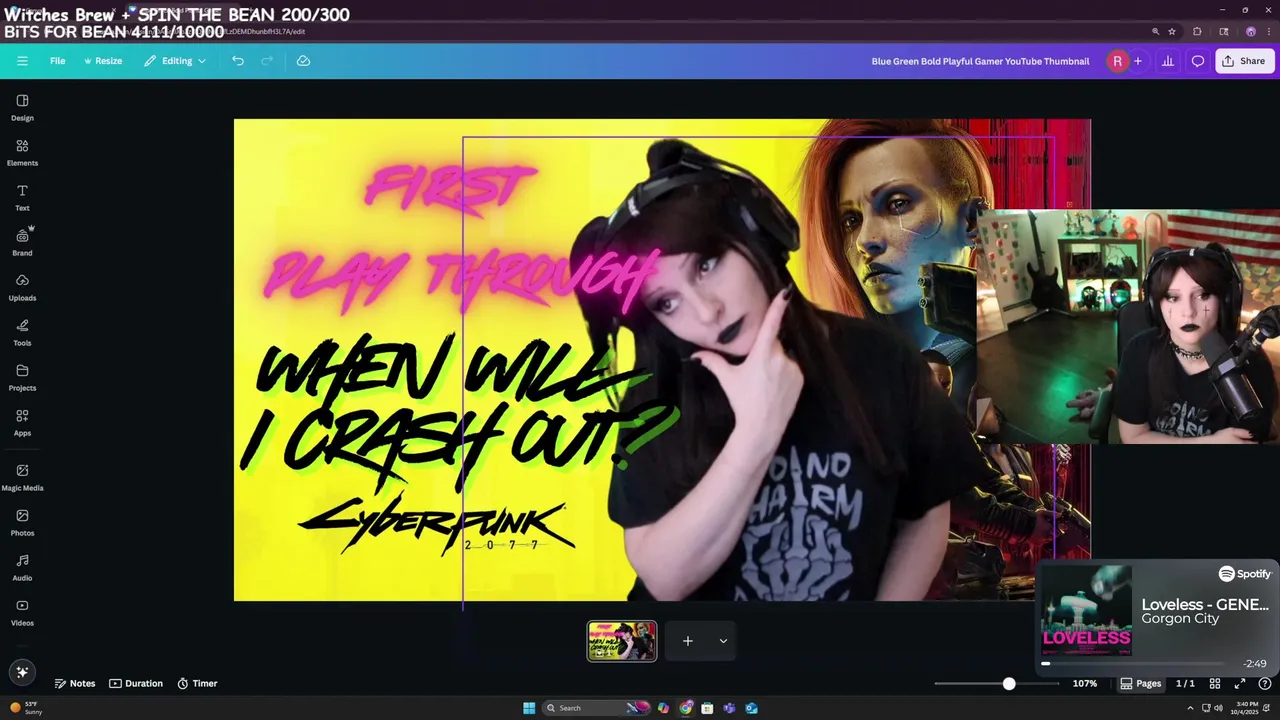1280x720 pixels.
Task: Open Notes at bottom bar
Action: (x=75, y=684)
